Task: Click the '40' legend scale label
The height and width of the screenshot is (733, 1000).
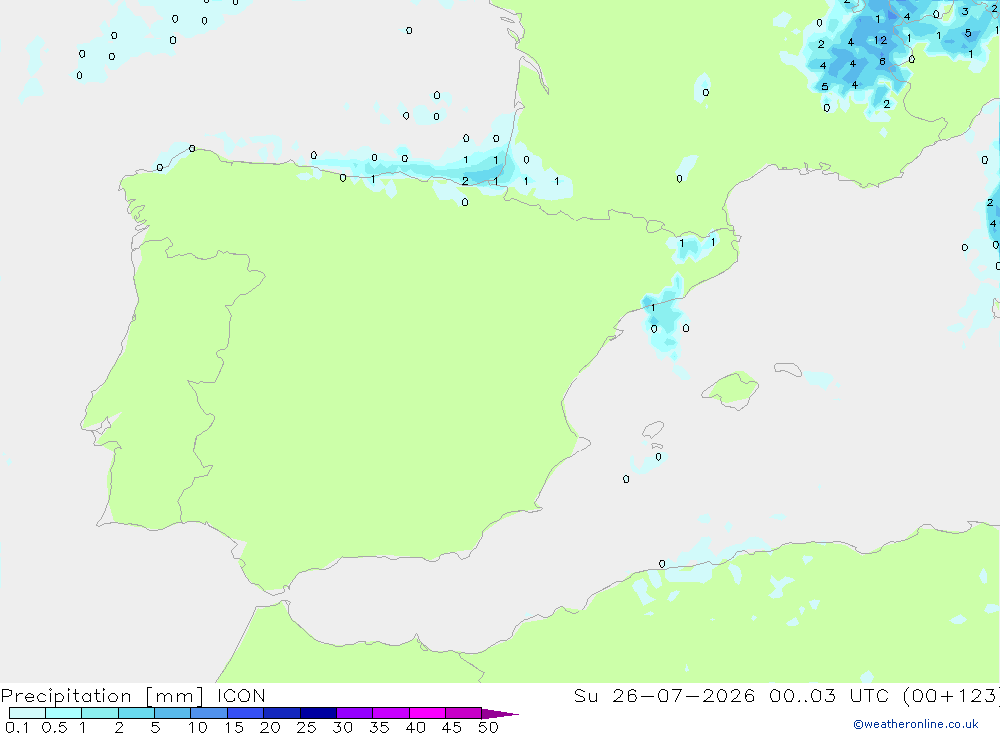Action: pyautogui.click(x=416, y=727)
